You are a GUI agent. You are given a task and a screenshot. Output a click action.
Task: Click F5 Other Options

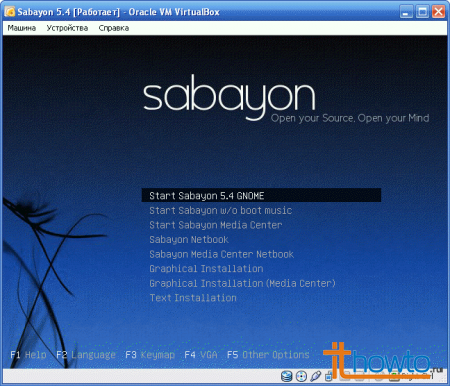(x=268, y=354)
